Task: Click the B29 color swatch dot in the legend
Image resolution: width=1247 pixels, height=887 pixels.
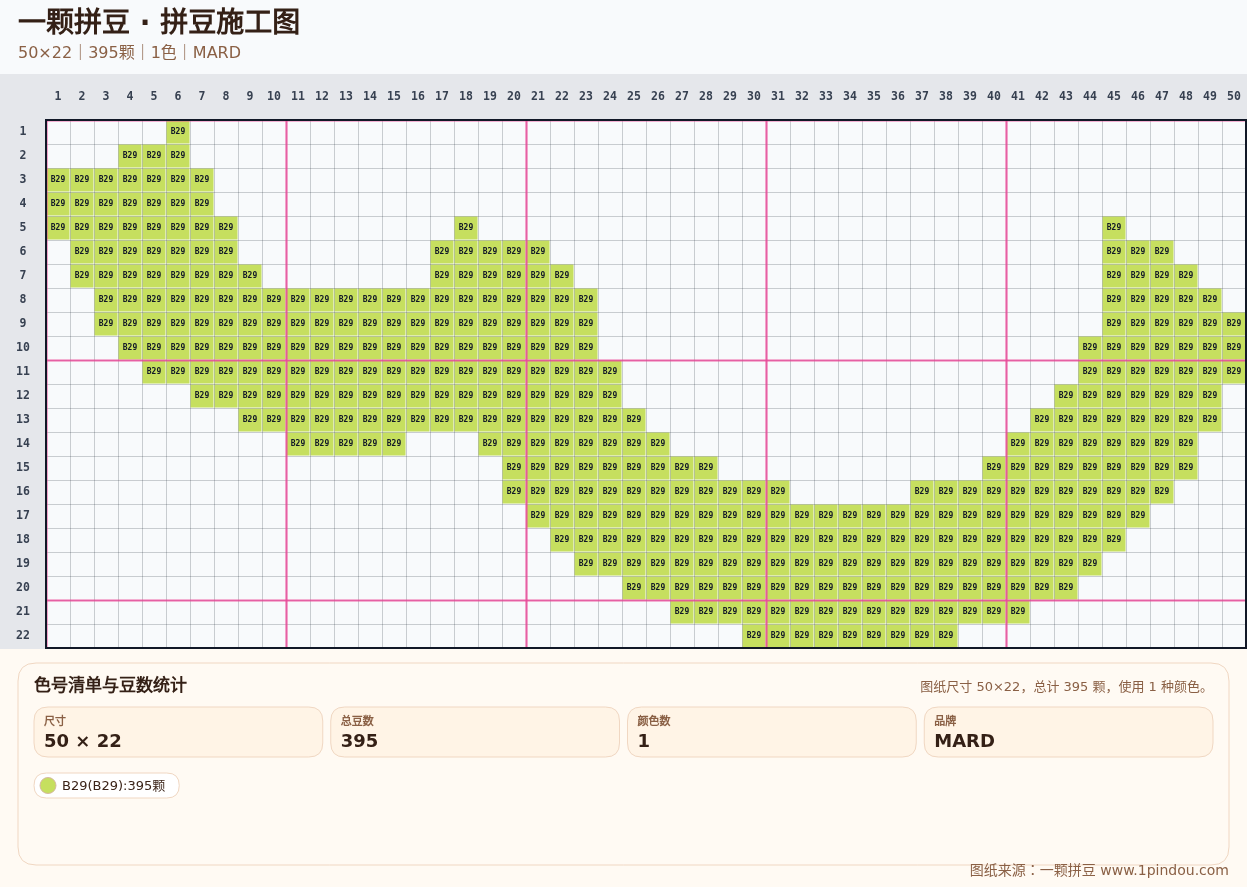Action: pyautogui.click(x=48, y=786)
